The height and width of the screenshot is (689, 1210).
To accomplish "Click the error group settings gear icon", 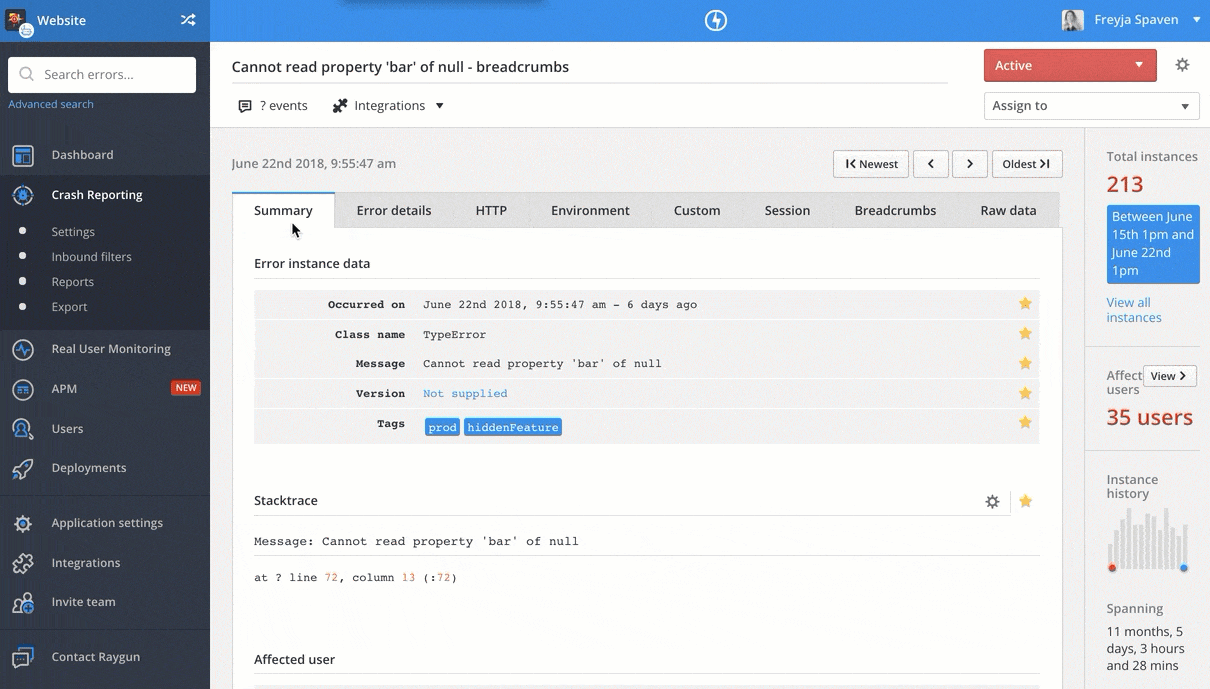I will coord(1182,65).
